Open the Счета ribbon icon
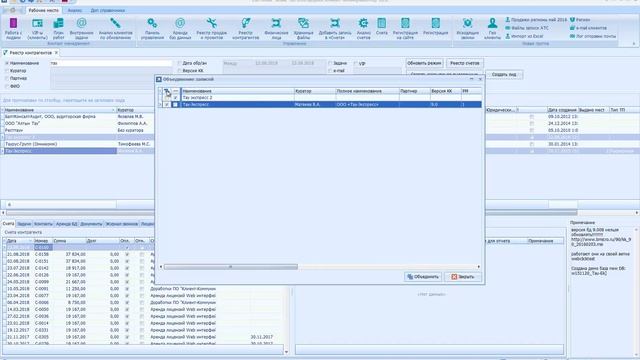640x360 pixels. coord(382,26)
